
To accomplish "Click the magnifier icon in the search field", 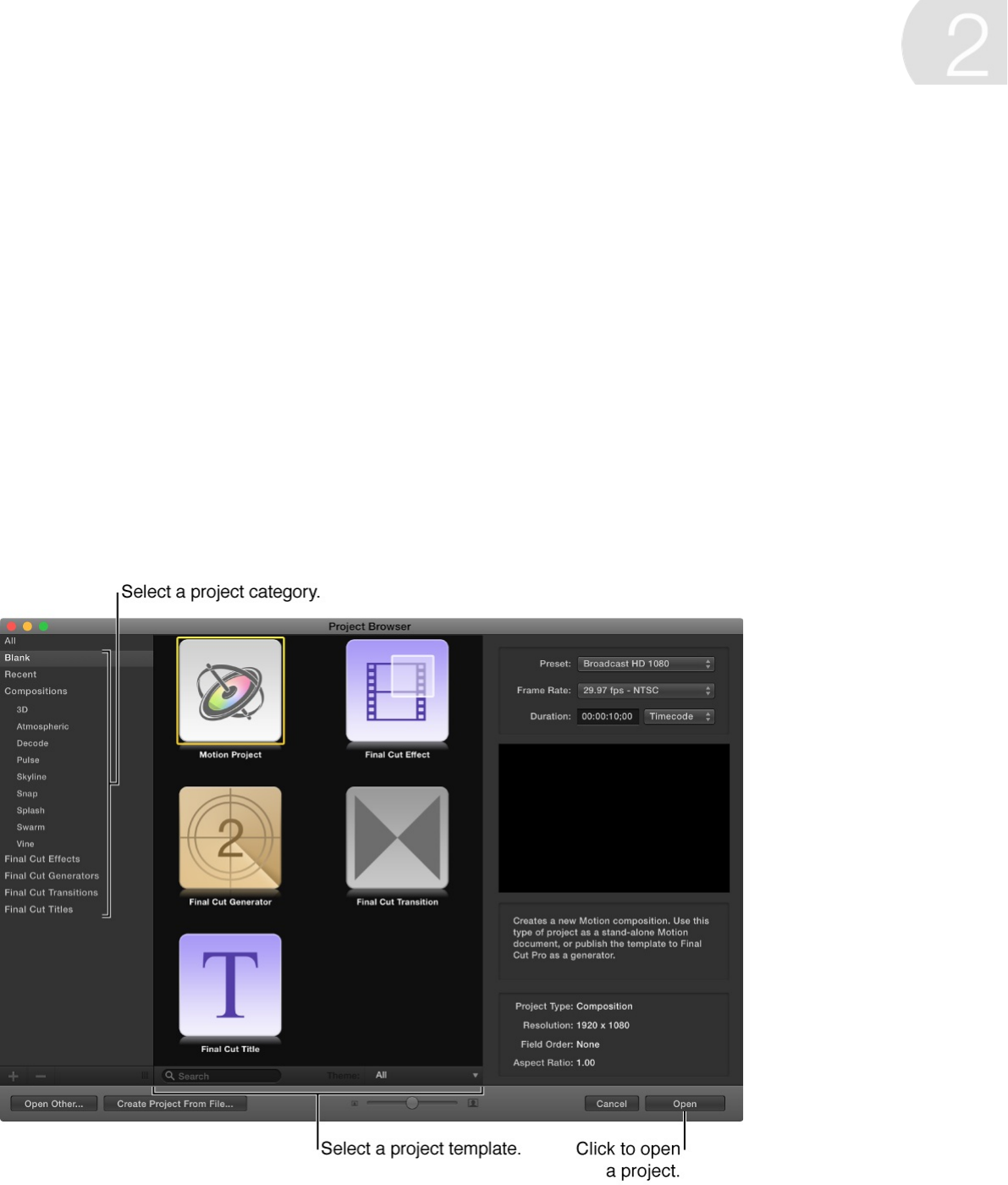I will coord(169,1076).
